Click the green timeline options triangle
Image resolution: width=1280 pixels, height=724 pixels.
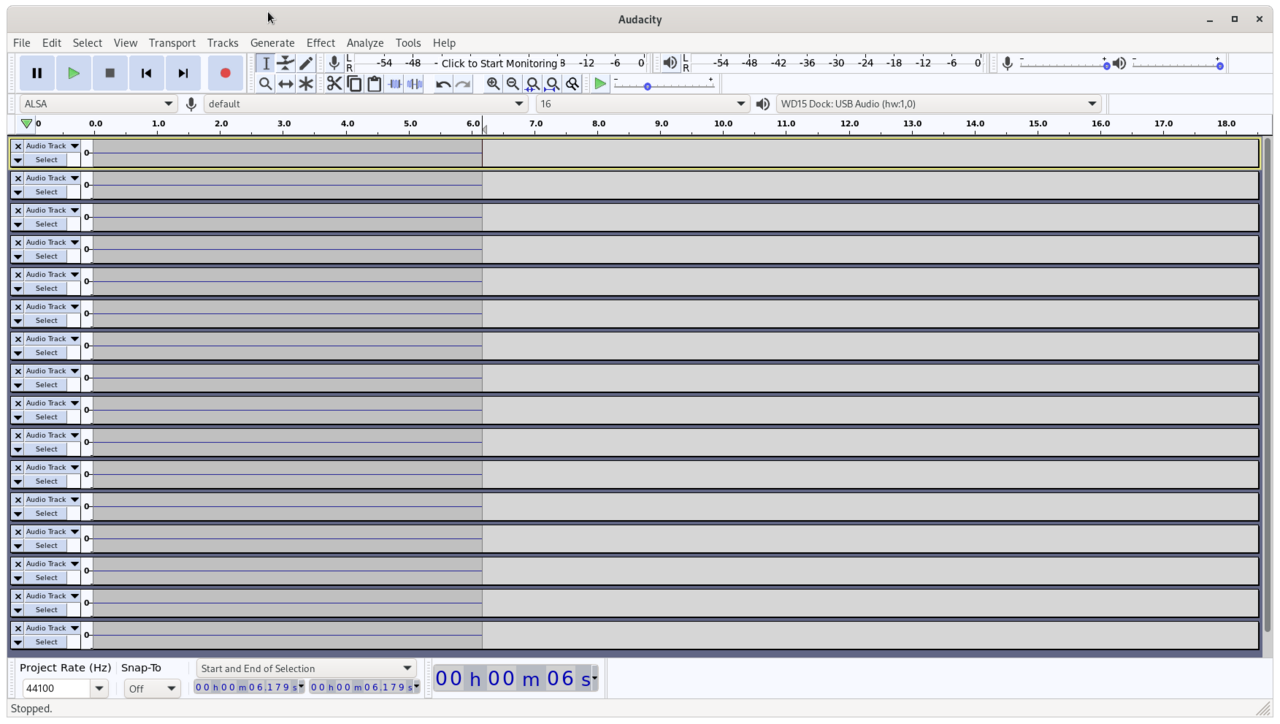(x=26, y=124)
